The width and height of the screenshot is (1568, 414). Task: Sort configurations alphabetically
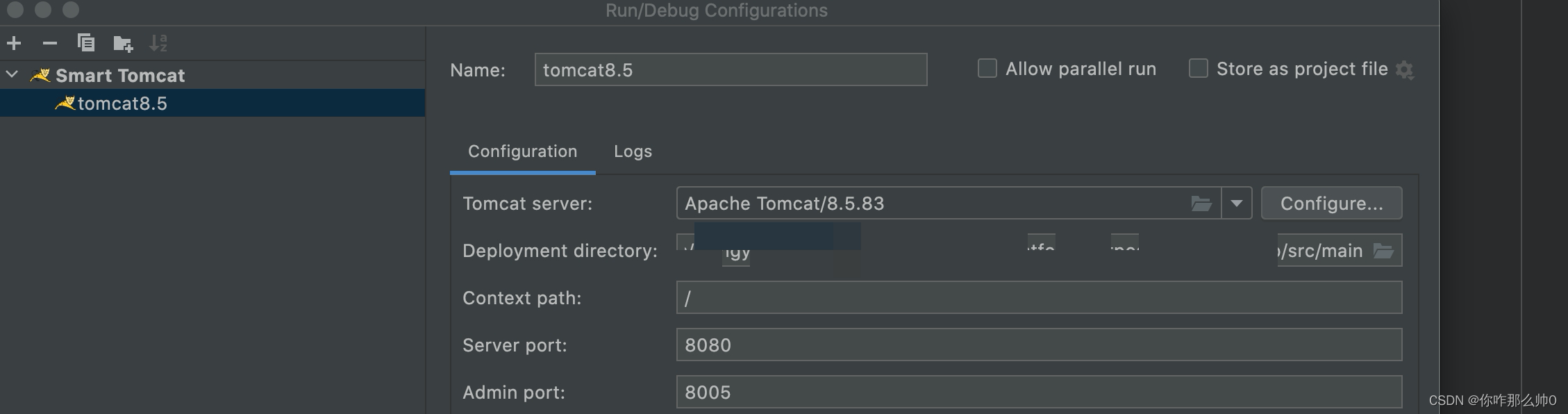coord(158,43)
